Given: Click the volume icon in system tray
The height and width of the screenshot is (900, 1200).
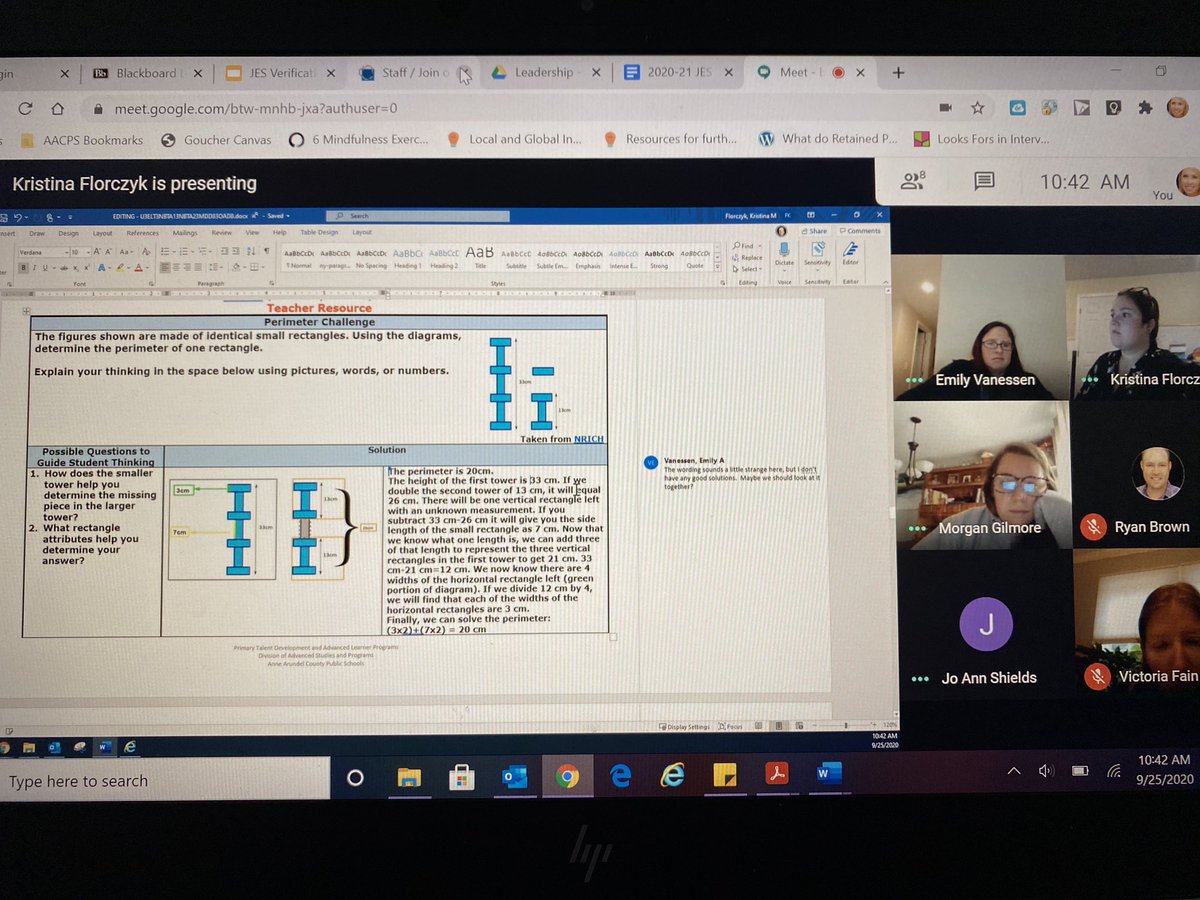Looking at the screenshot, I should pyautogui.click(x=1046, y=770).
